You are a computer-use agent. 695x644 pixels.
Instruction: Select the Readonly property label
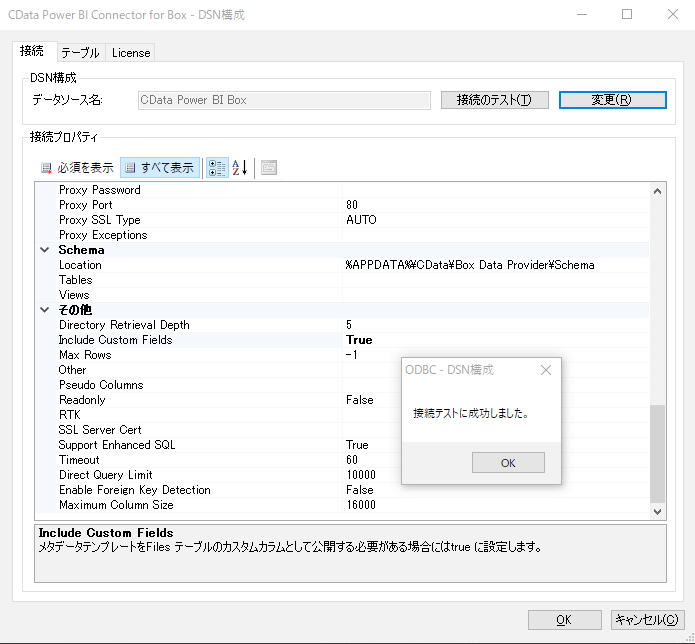click(x=82, y=400)
